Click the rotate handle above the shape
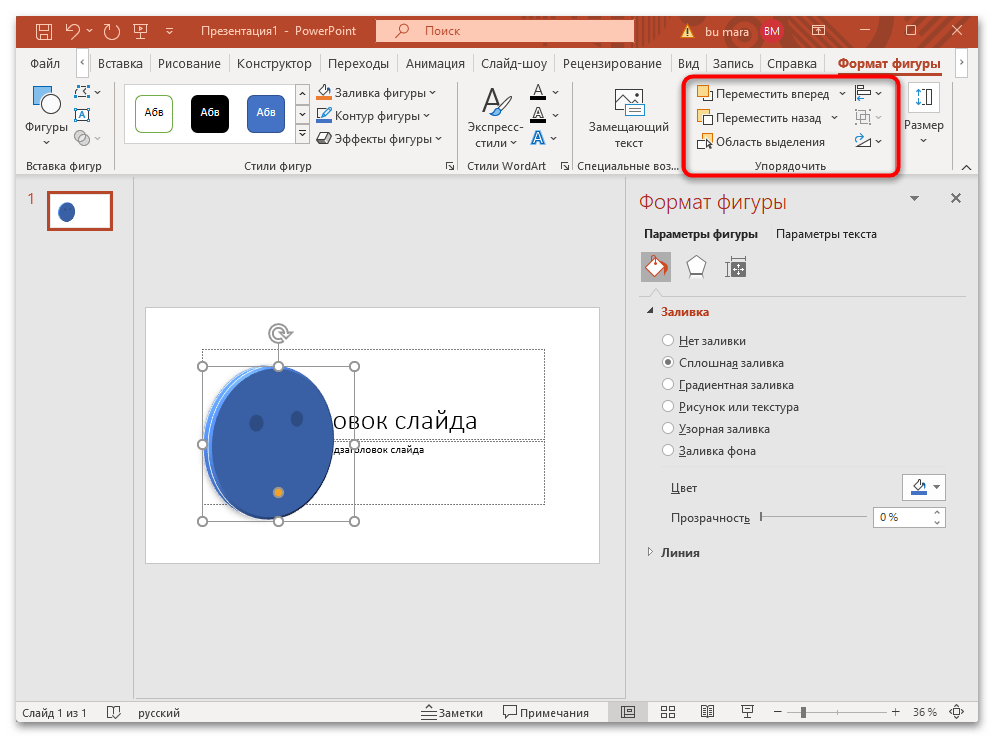Image resolution: width=994 pixels, height=738 pixels. [x=279, y=333]
